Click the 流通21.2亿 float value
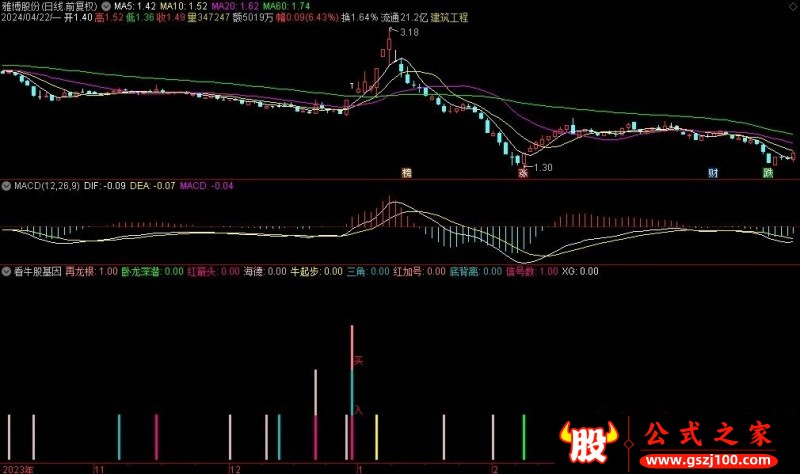The height and width of the screenshot is (474, 800). 404,17
